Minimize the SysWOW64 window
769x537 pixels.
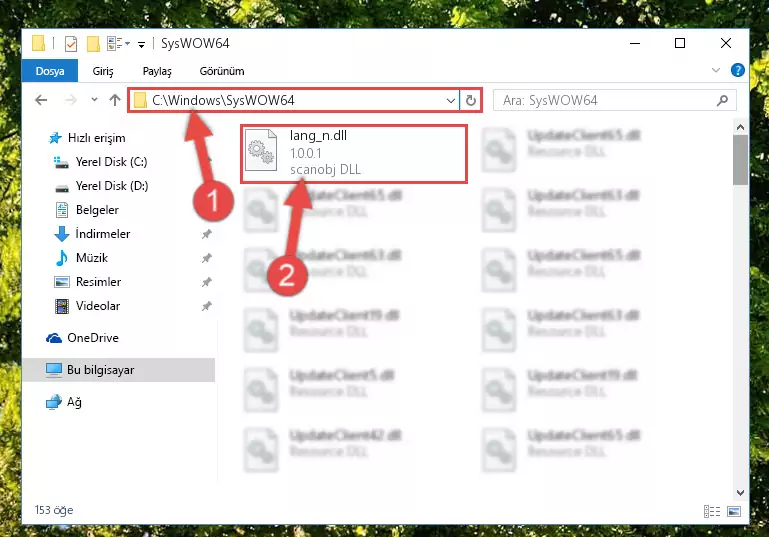click(635, 43)
